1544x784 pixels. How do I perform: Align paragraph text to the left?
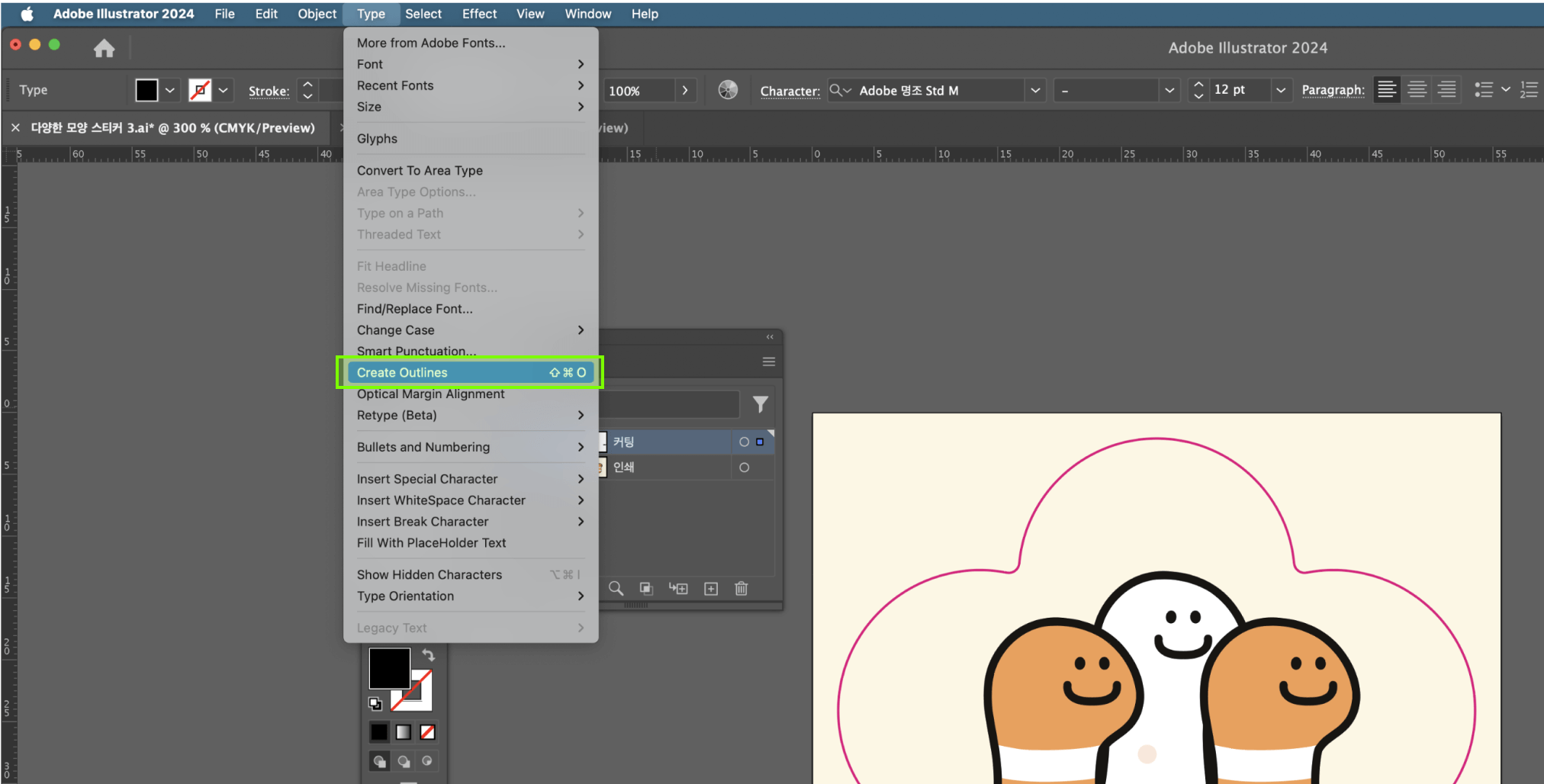click(x=1387, y=90)
